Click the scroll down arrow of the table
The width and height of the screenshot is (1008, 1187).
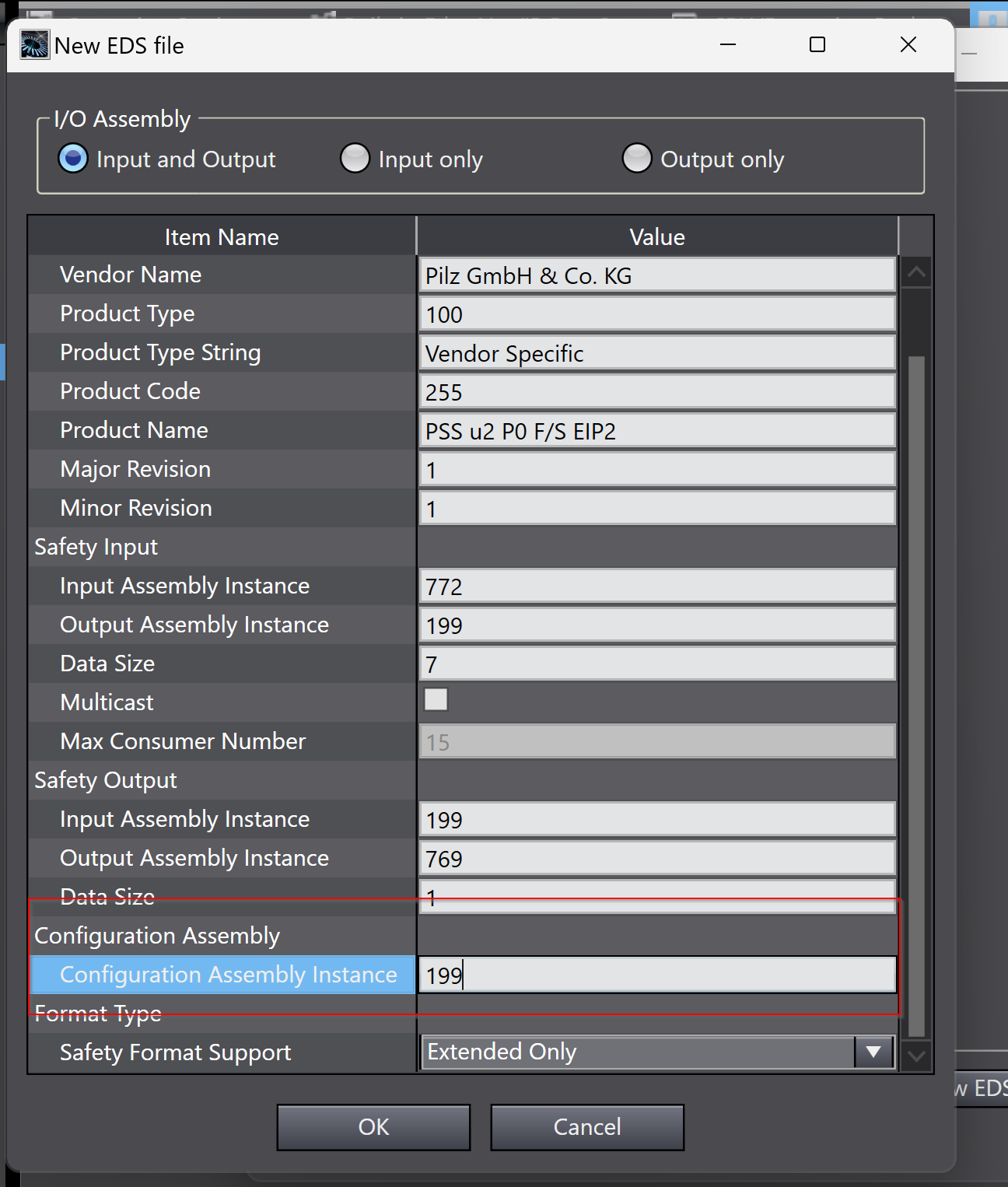916,1056
